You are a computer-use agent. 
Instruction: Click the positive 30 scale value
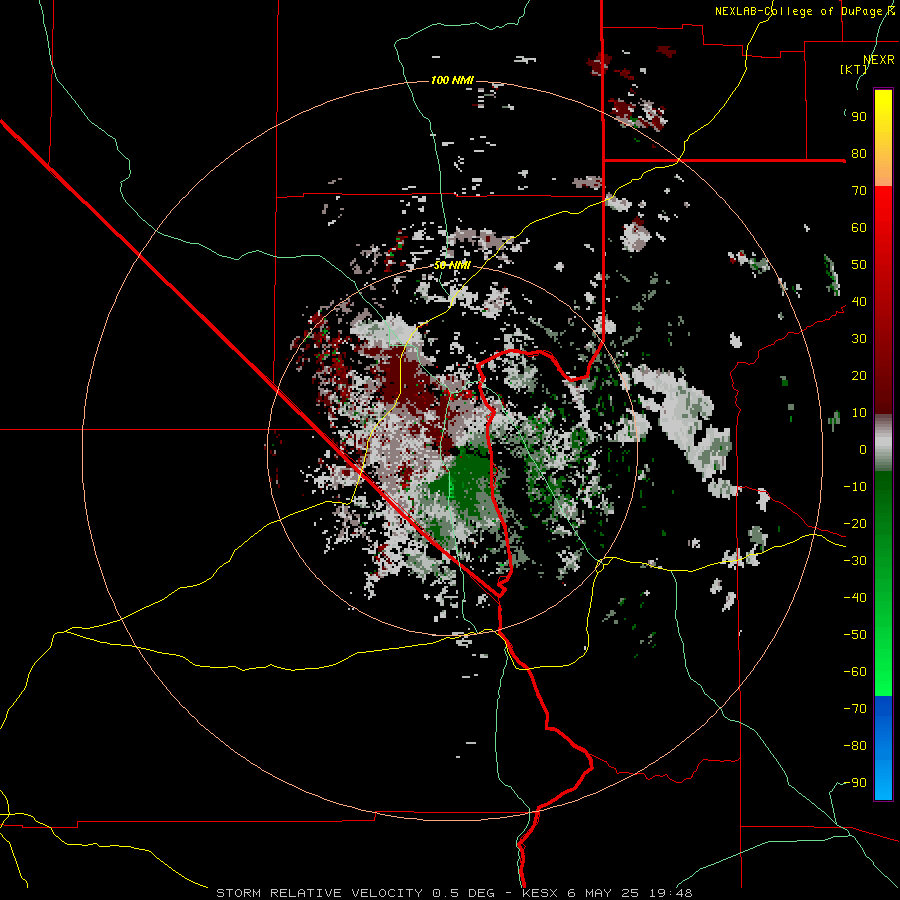click(x=859, y=339)
